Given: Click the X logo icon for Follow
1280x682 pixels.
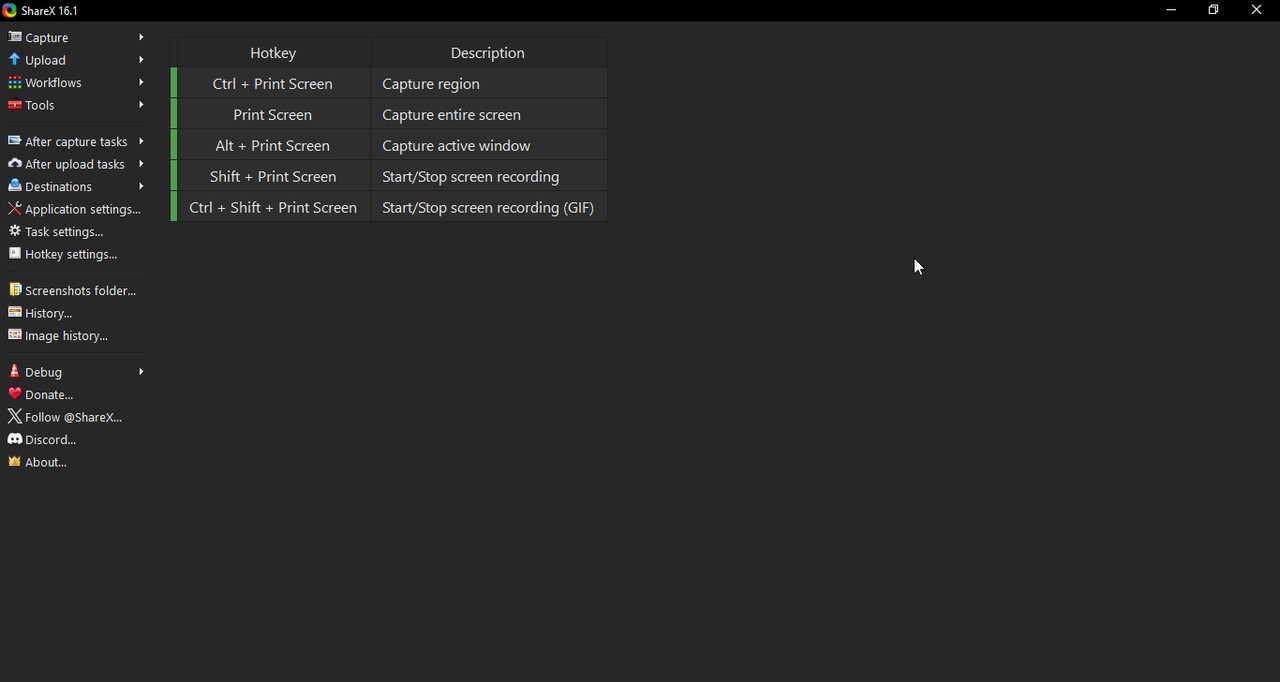Looking at the screenshot, I should 15,416.
